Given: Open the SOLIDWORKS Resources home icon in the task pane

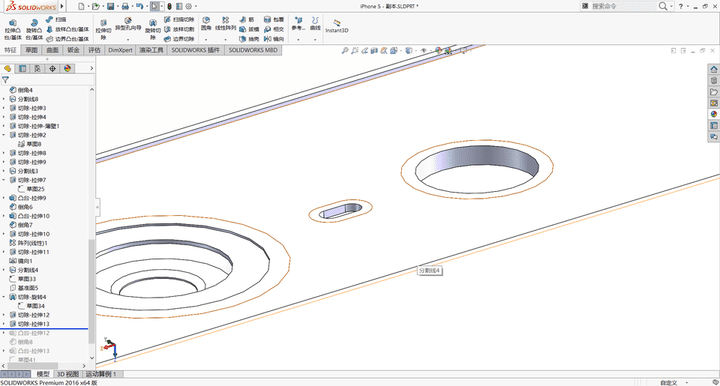Looking at the screenshot, I should (x=714, y=69).
